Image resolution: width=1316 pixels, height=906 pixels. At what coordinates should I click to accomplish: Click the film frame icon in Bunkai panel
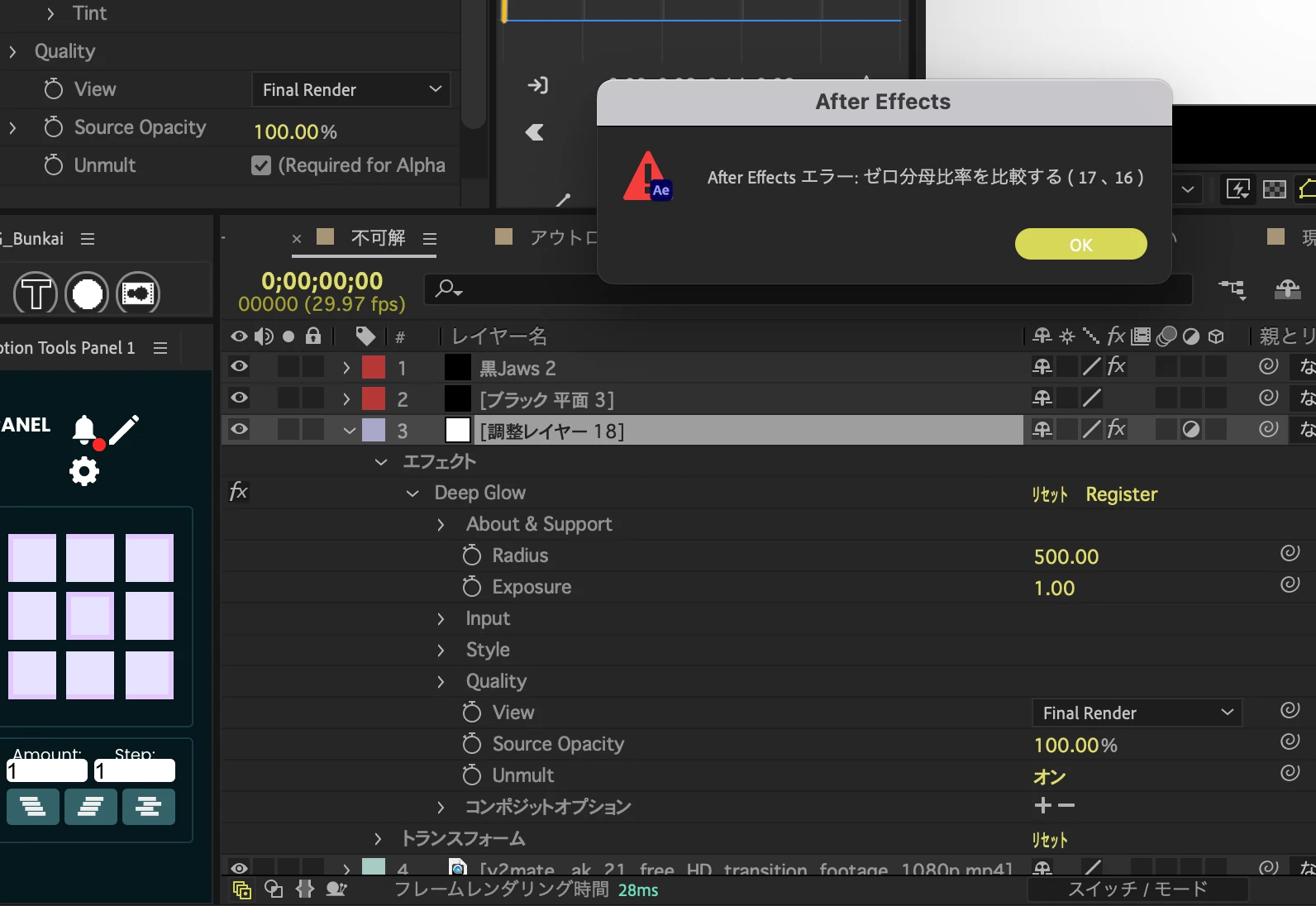[x=138, y=293]
